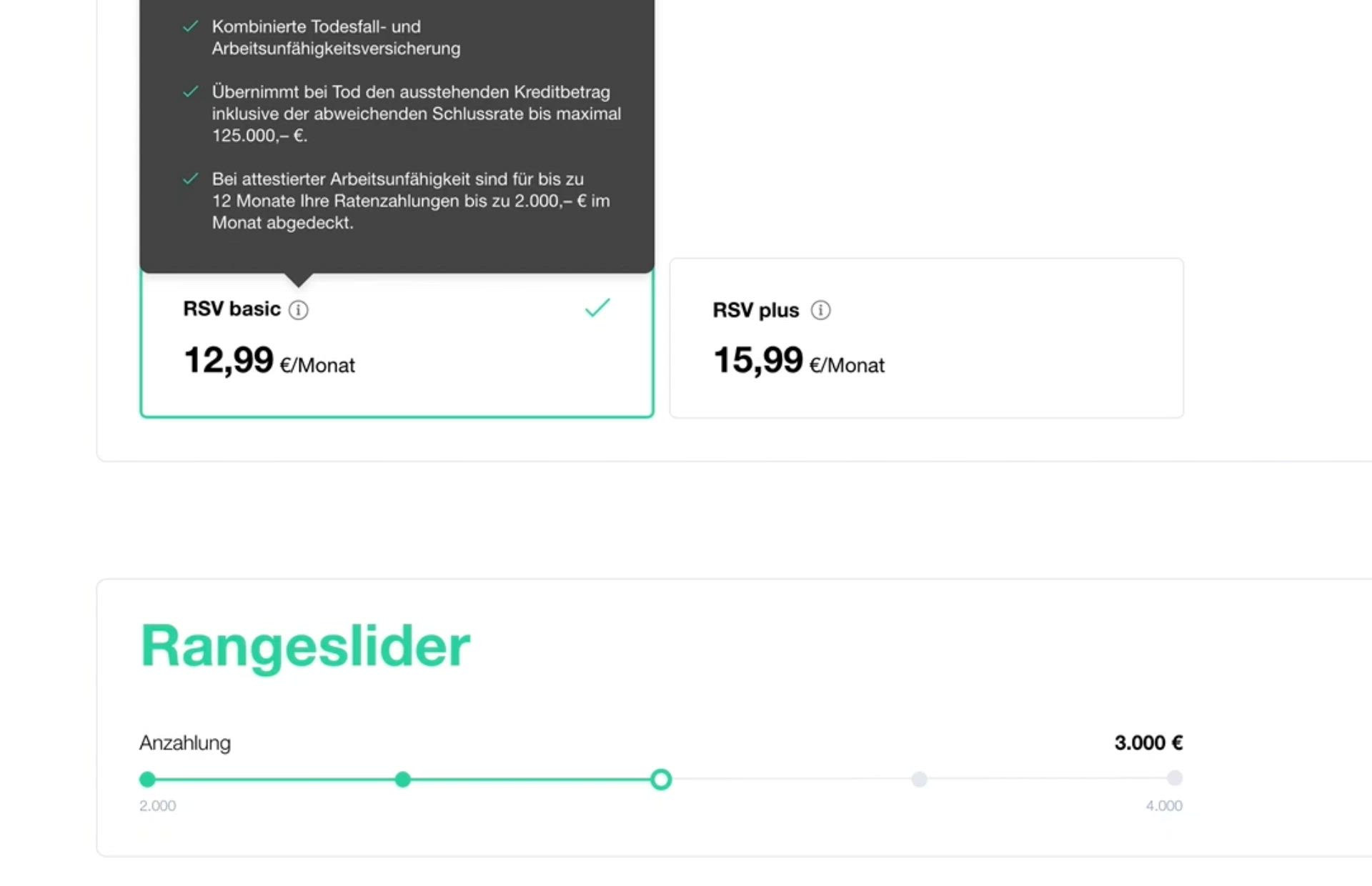This screenshot has width=1372, height=886.
Task: Click checkmark beside Kombinierte Todesfall text
Action: coord(190,27)
